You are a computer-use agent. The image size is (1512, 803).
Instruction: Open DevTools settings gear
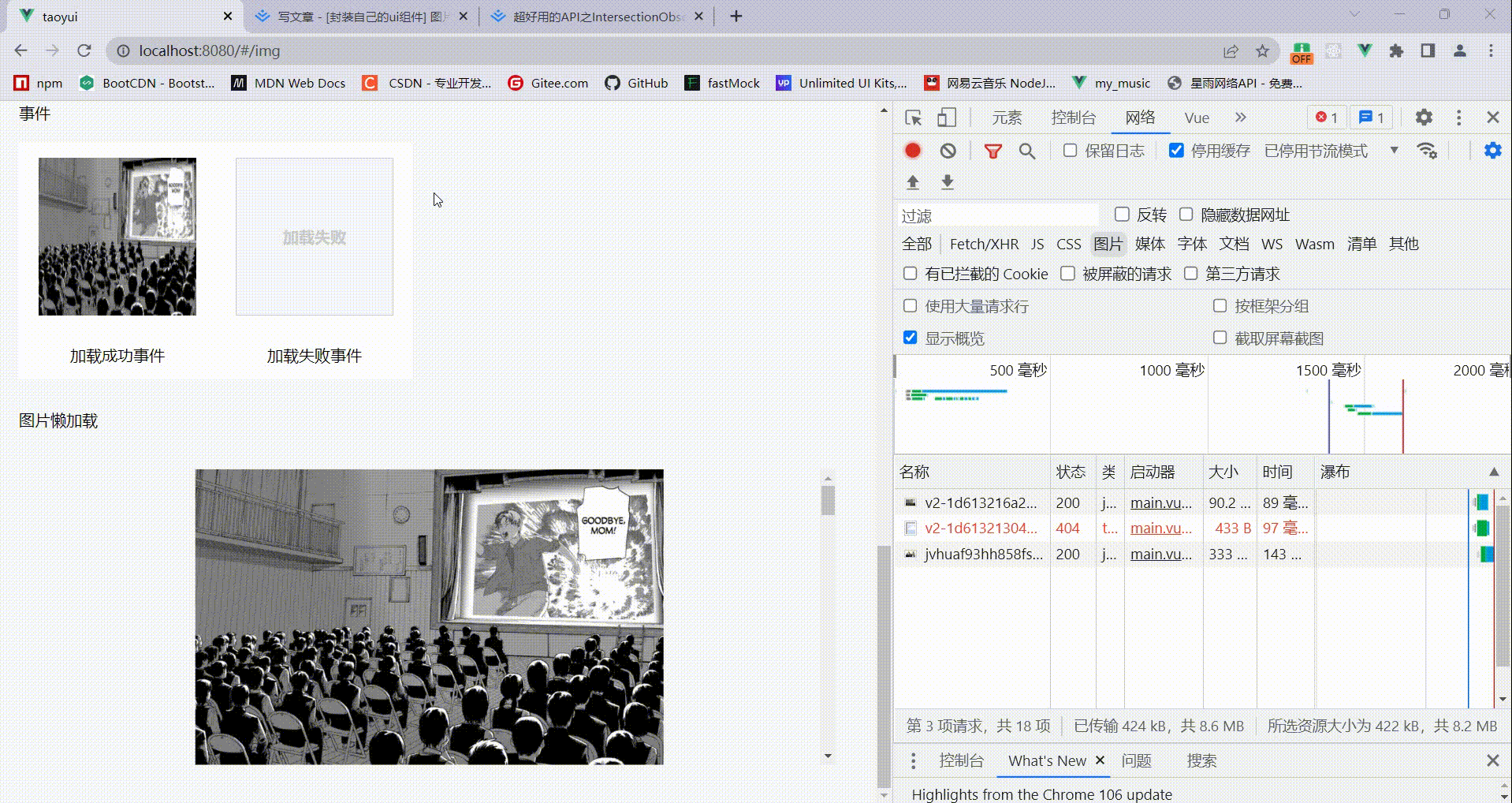pyautogui.click(x=1424, y=118)
